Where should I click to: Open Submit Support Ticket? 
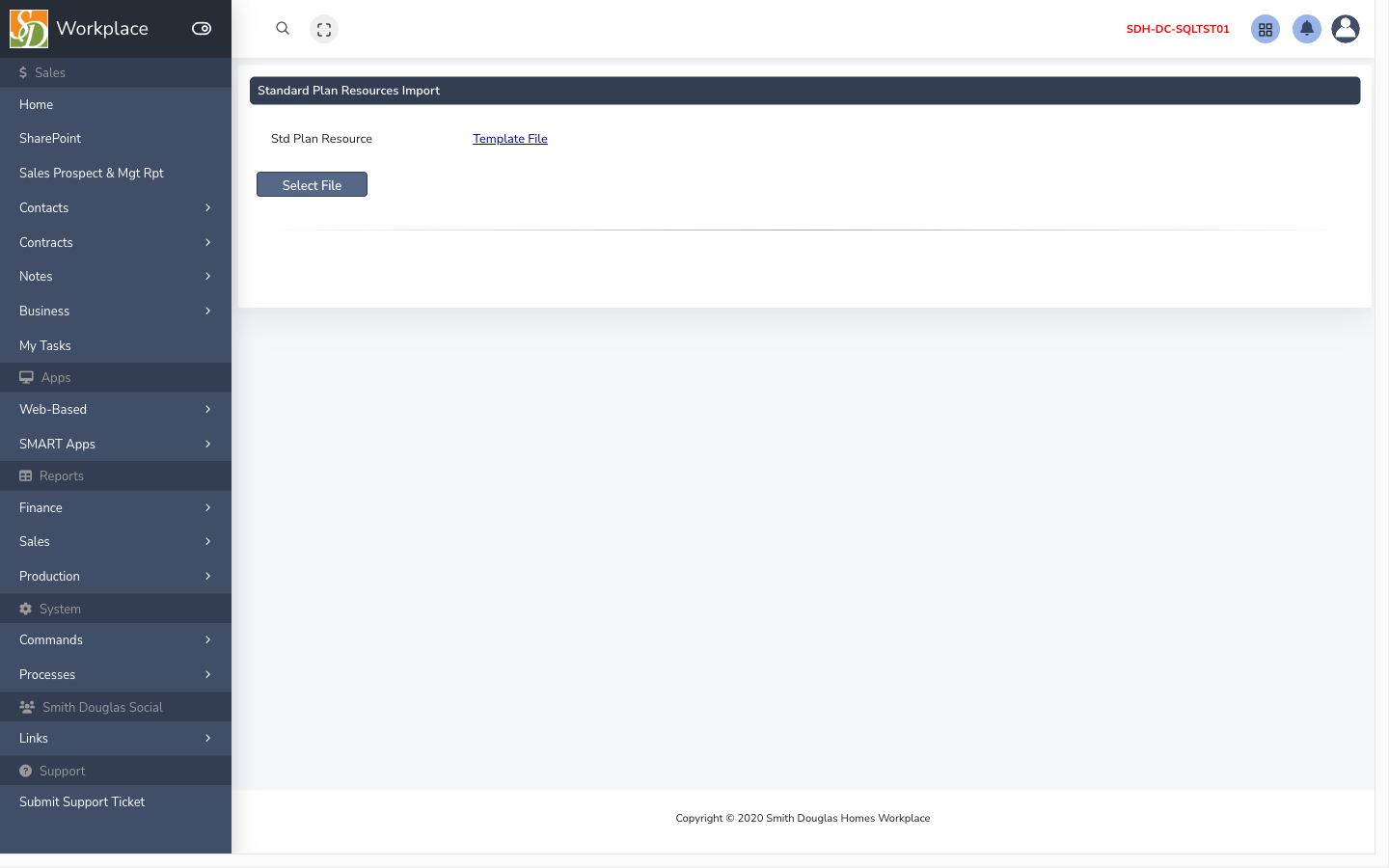(116, 801)
